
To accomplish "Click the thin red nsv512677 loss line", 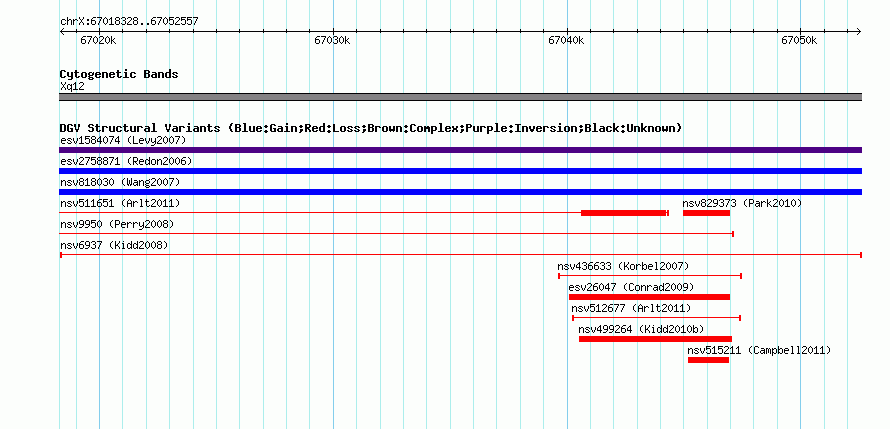I will click(x=657, y=318).
